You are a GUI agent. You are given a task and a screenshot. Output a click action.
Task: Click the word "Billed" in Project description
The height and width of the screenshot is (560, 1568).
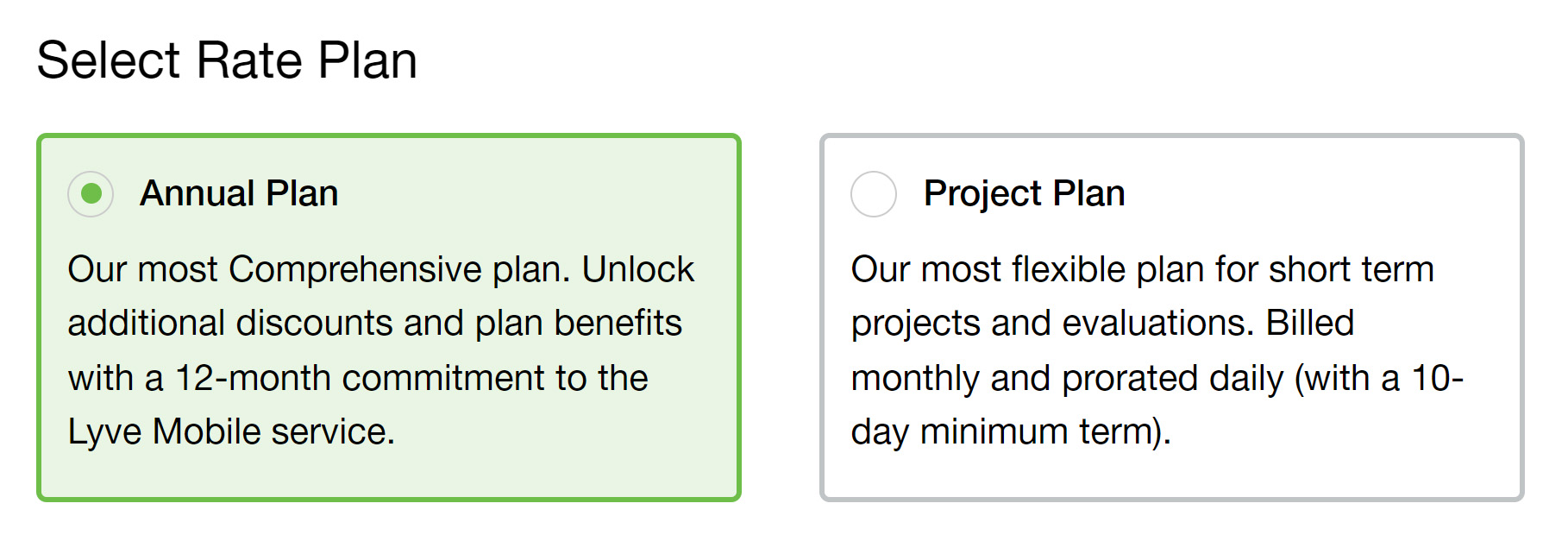[x=1309, y=324]
